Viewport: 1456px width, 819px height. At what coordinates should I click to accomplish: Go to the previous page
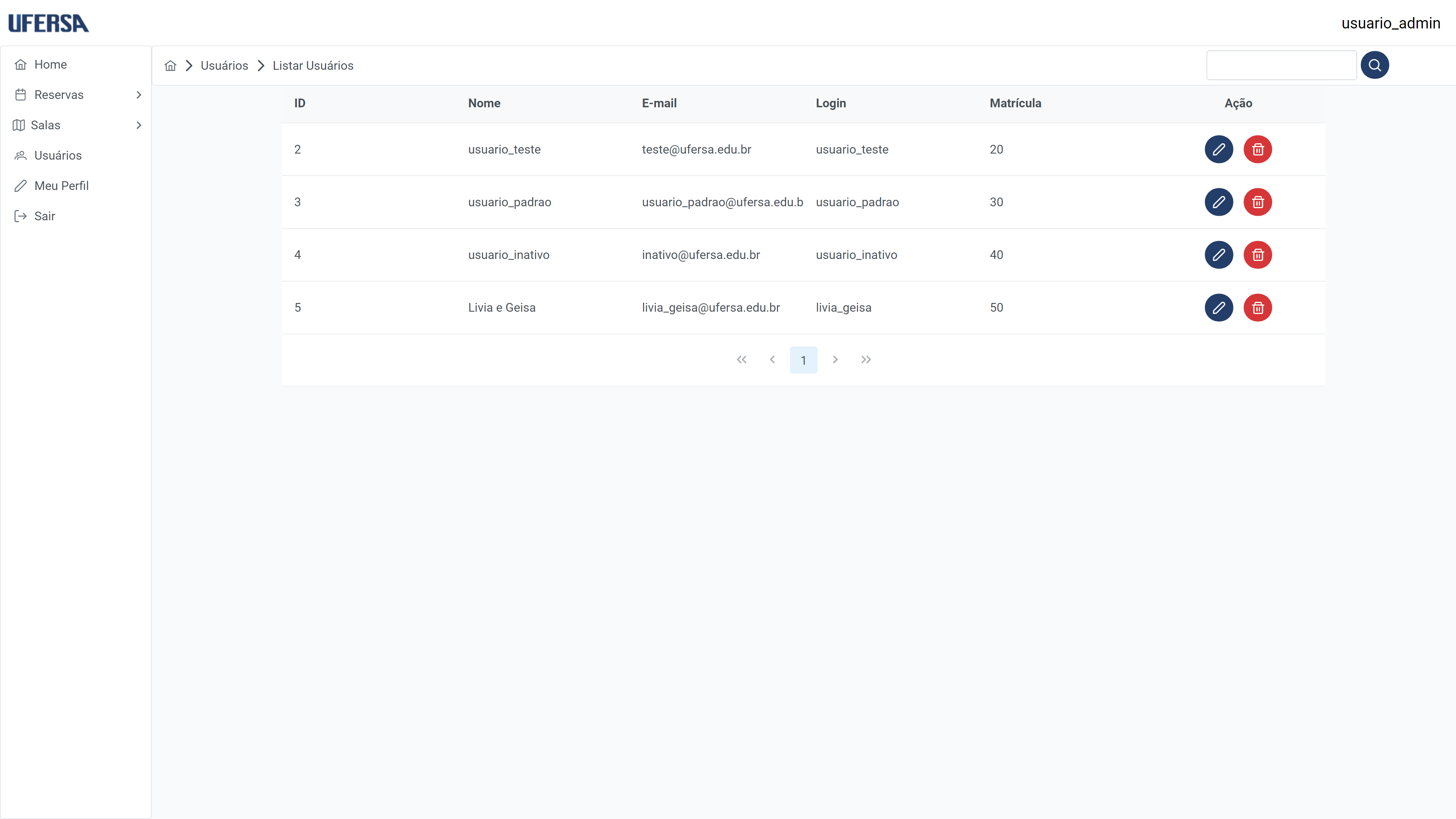pyautogui.click(x=772, y=359)
